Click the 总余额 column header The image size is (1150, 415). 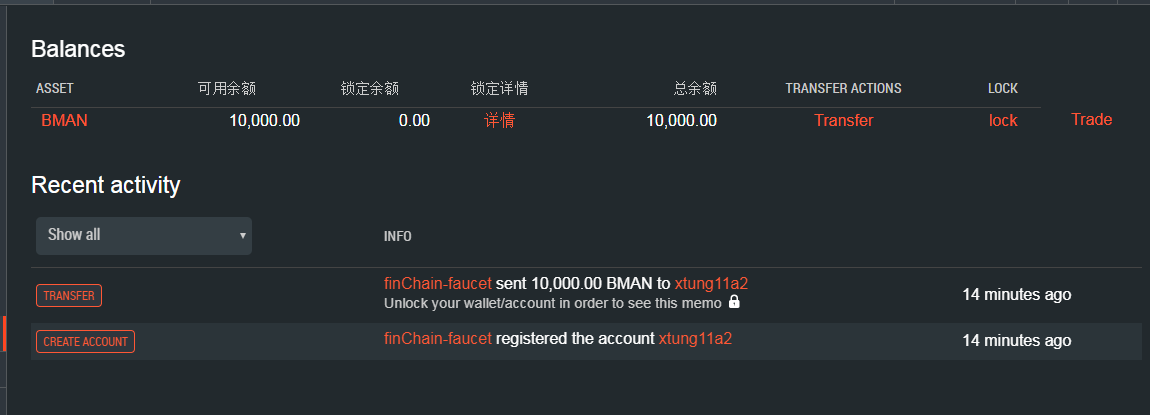pos(695,88)
